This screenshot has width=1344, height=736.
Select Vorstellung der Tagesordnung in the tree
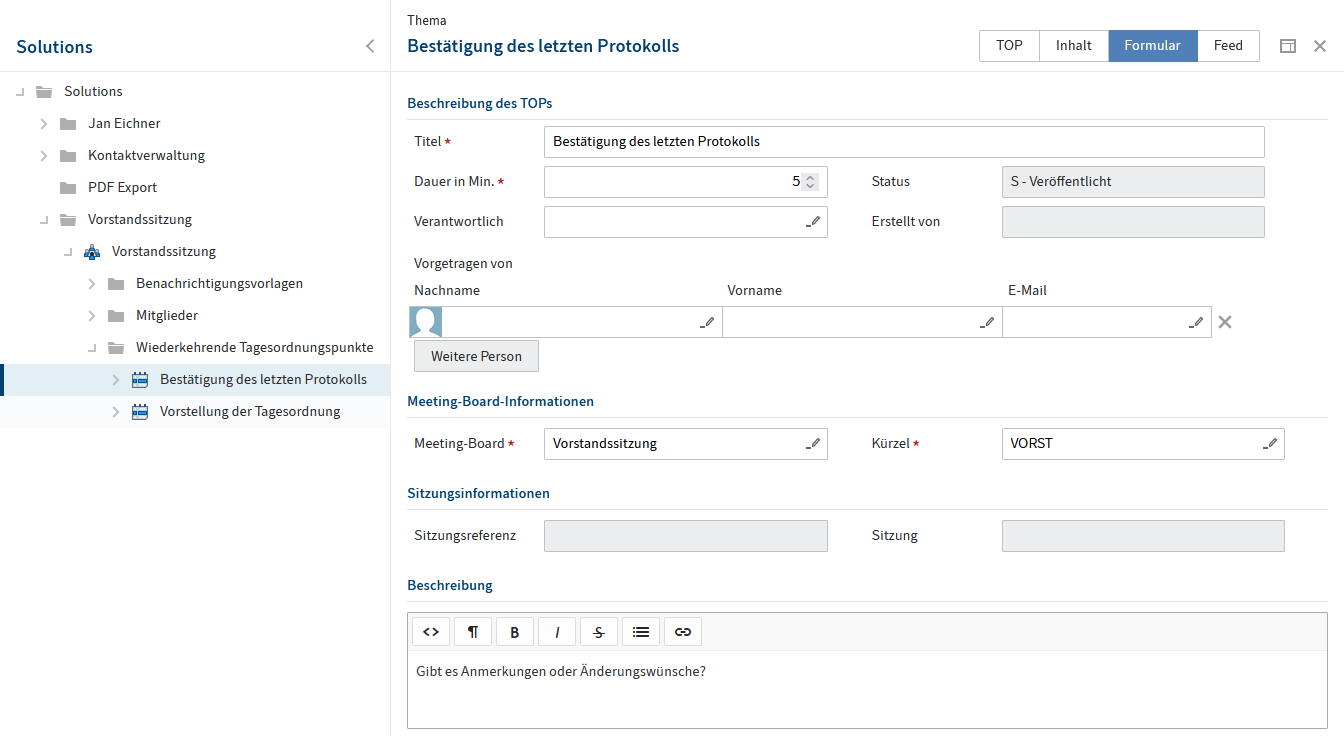pos(250,412)
